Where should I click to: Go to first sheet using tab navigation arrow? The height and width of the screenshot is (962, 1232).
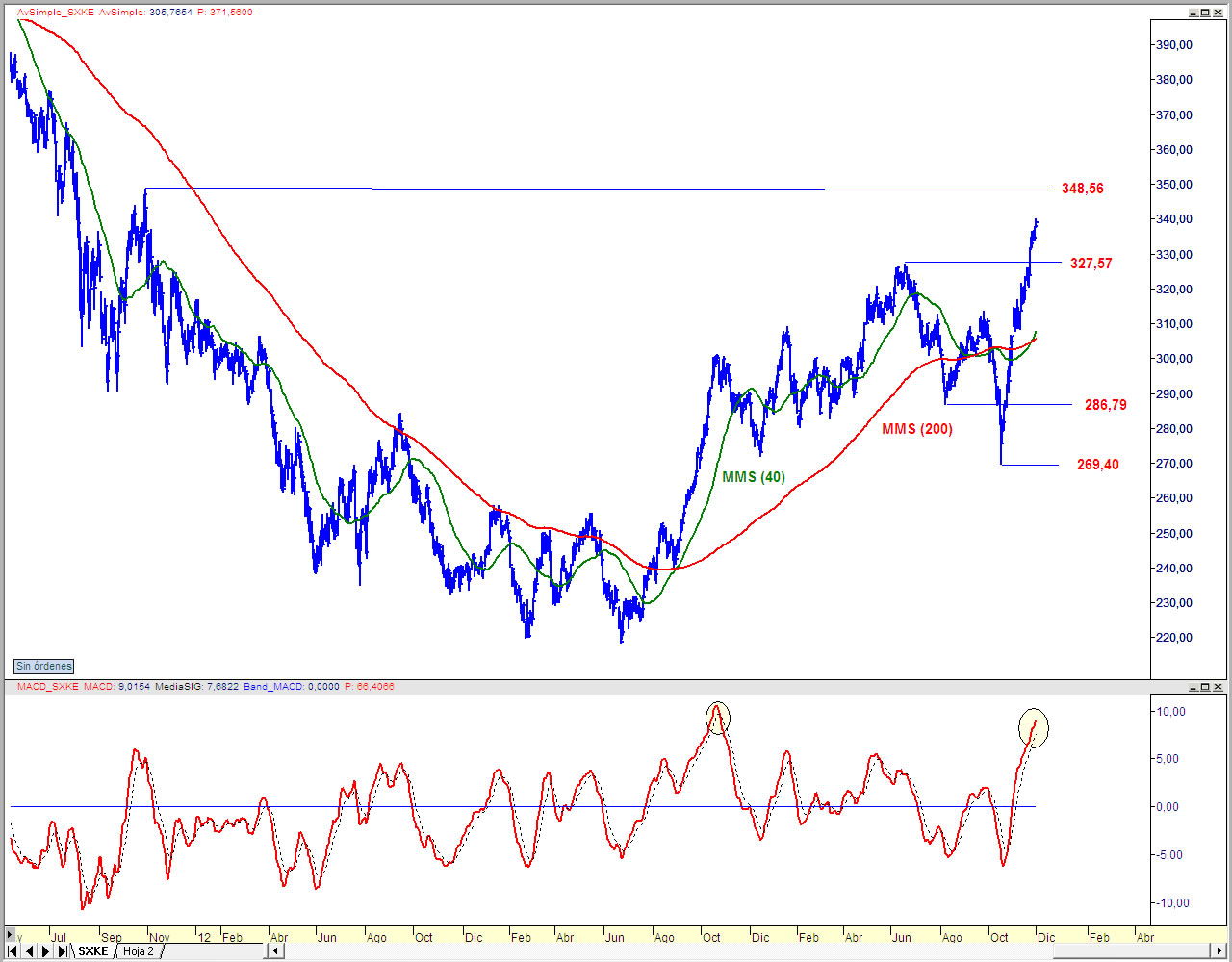click(x=13, y=951)
